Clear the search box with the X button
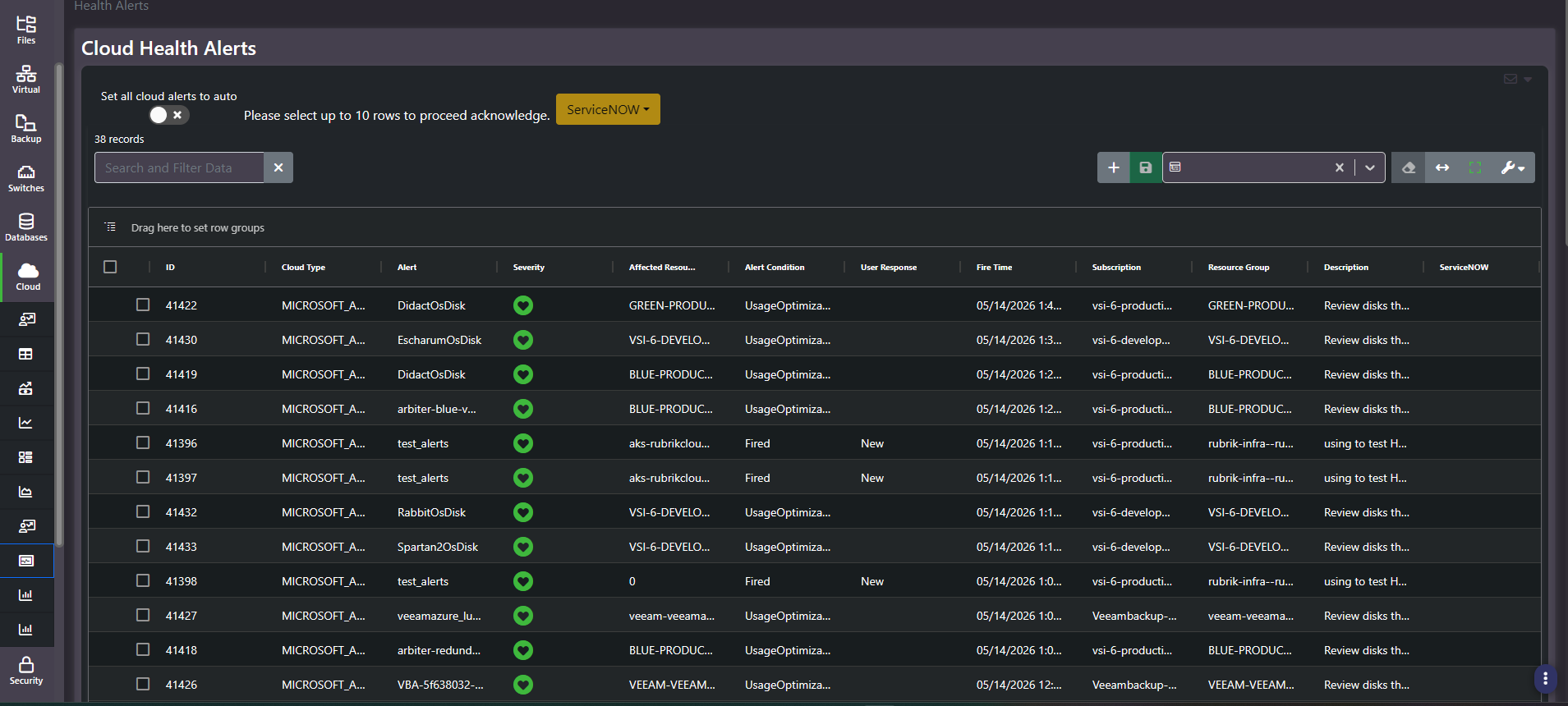This screenshot has height=706, width=1568. click(x=278, y=167)
